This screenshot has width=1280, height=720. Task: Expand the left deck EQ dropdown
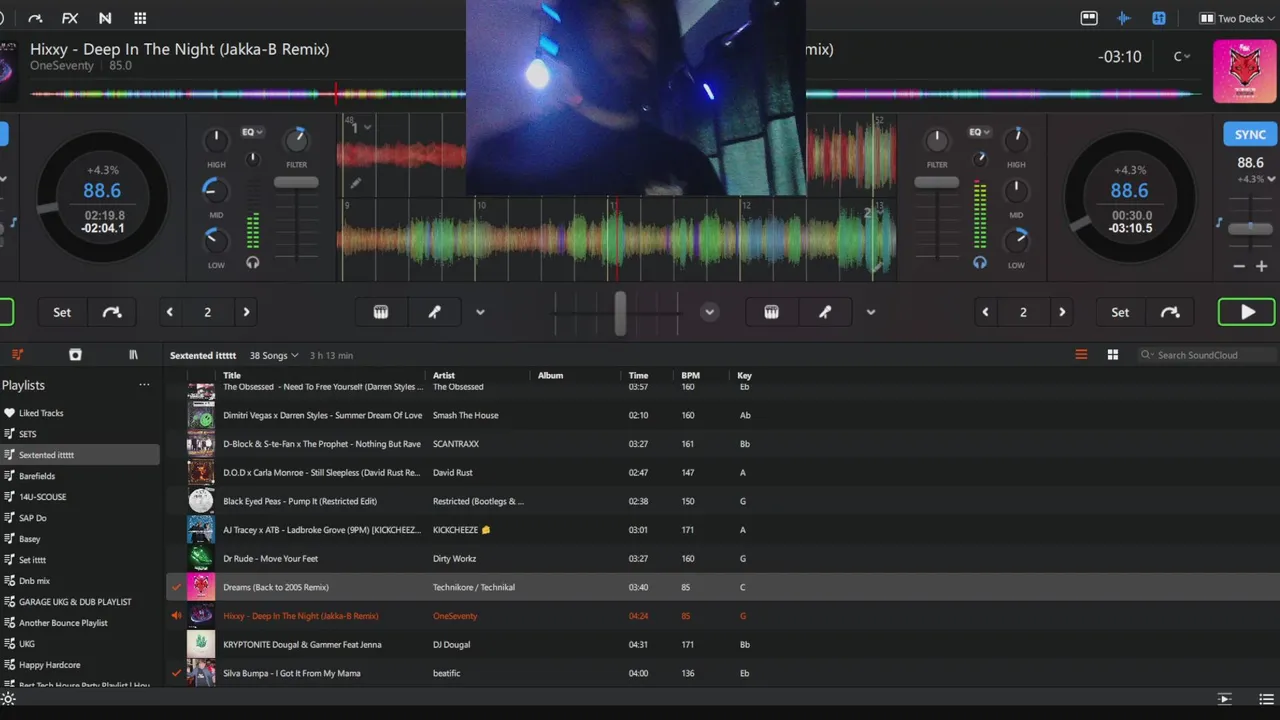(x=252, y=132)
